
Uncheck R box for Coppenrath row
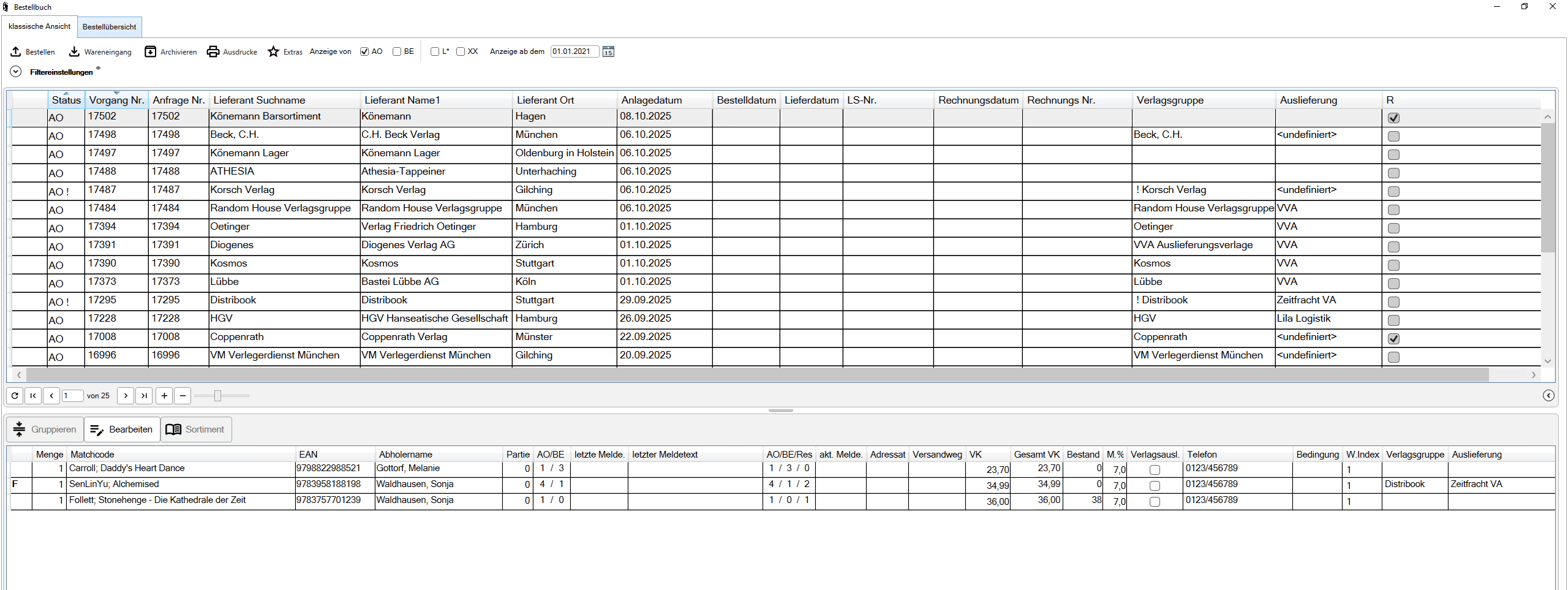tap(1393, 338)
